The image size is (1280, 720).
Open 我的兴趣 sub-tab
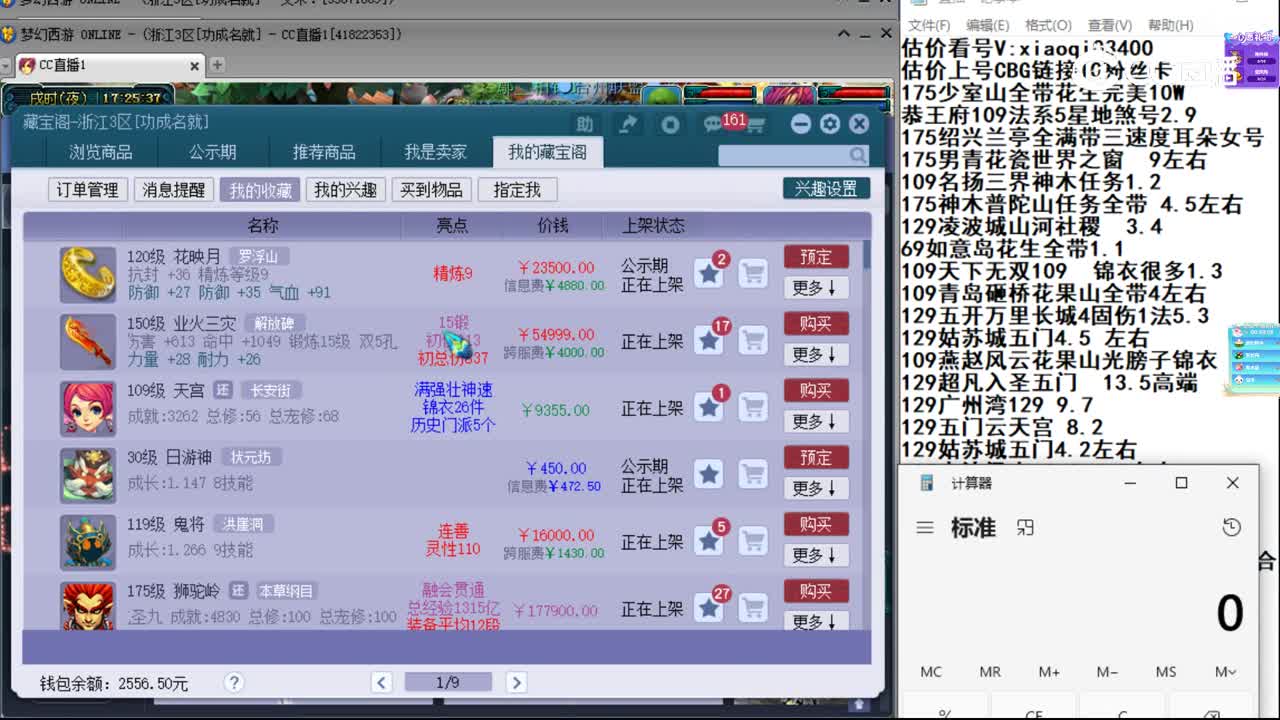point(346,190)
